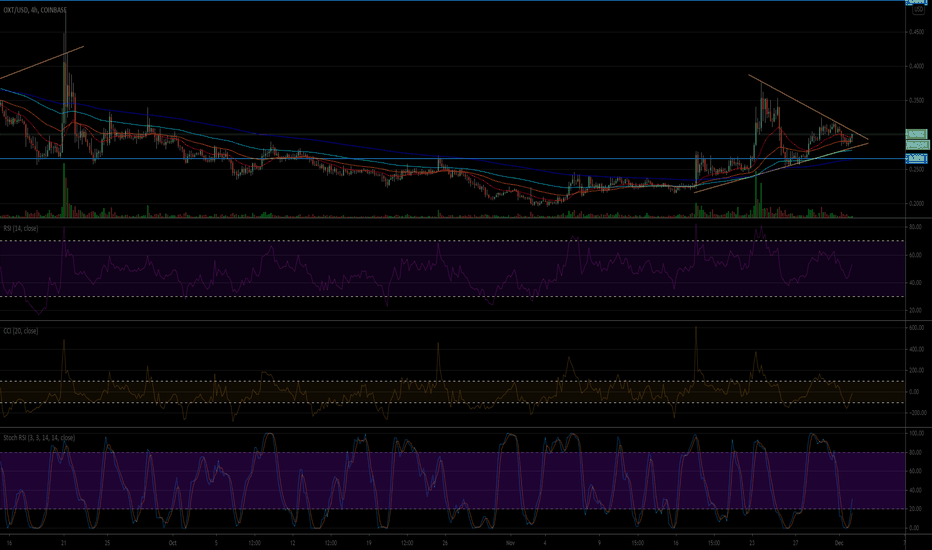Click the 0.2000 price axis label

click(x=916, y=203)
